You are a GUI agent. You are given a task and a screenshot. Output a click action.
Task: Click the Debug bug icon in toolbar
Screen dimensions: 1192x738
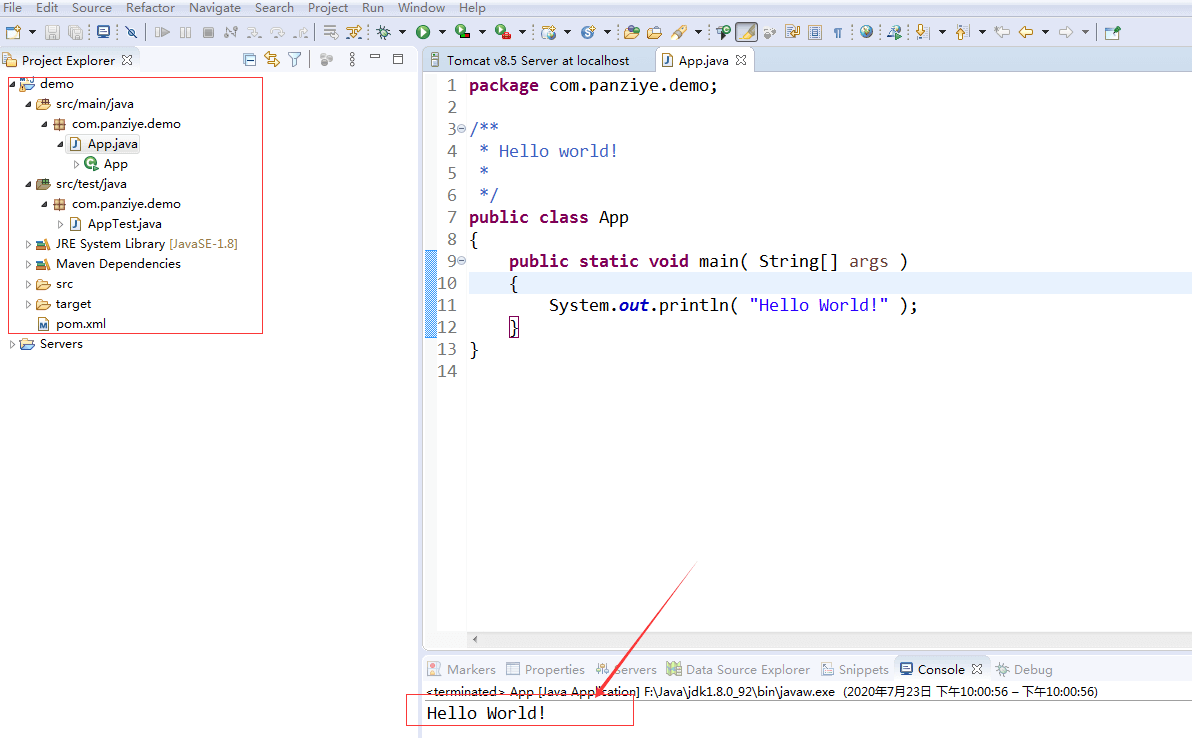tap(383, 32)
